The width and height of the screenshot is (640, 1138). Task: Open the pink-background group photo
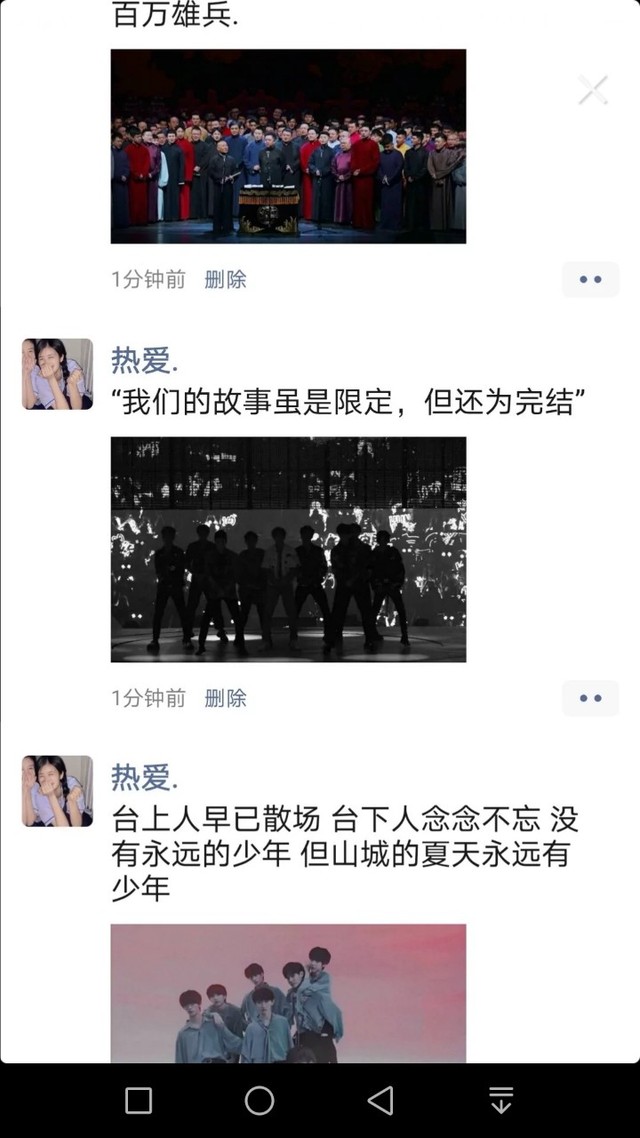(x=288, y=994)
